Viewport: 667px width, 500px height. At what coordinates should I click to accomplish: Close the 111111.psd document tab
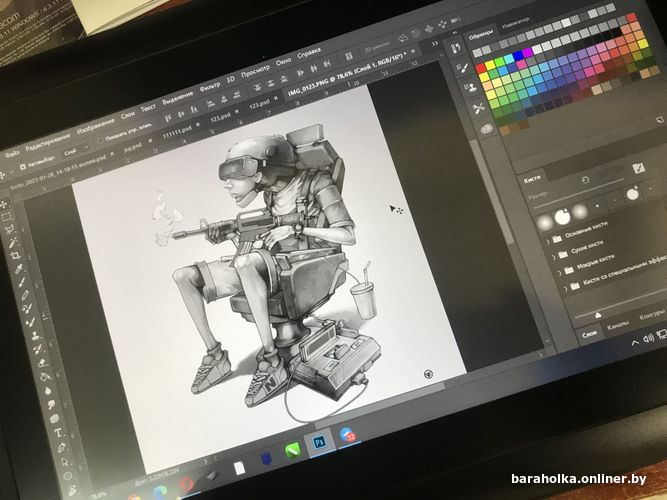coord(198,124)
